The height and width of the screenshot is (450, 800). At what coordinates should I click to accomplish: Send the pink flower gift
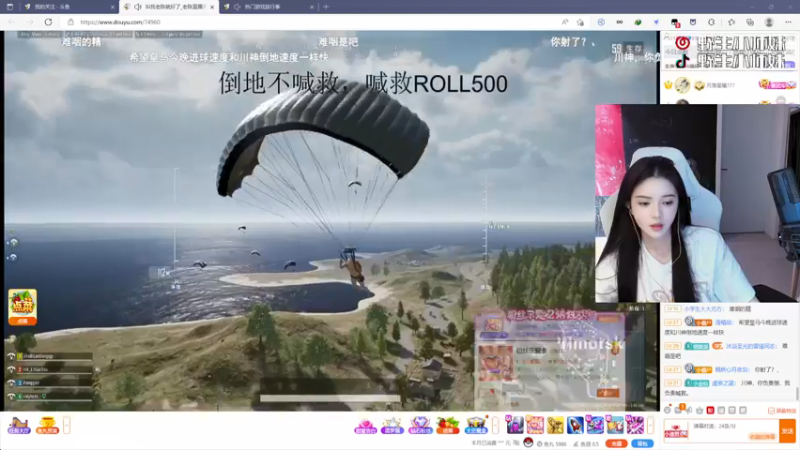[x=365, y=426]
